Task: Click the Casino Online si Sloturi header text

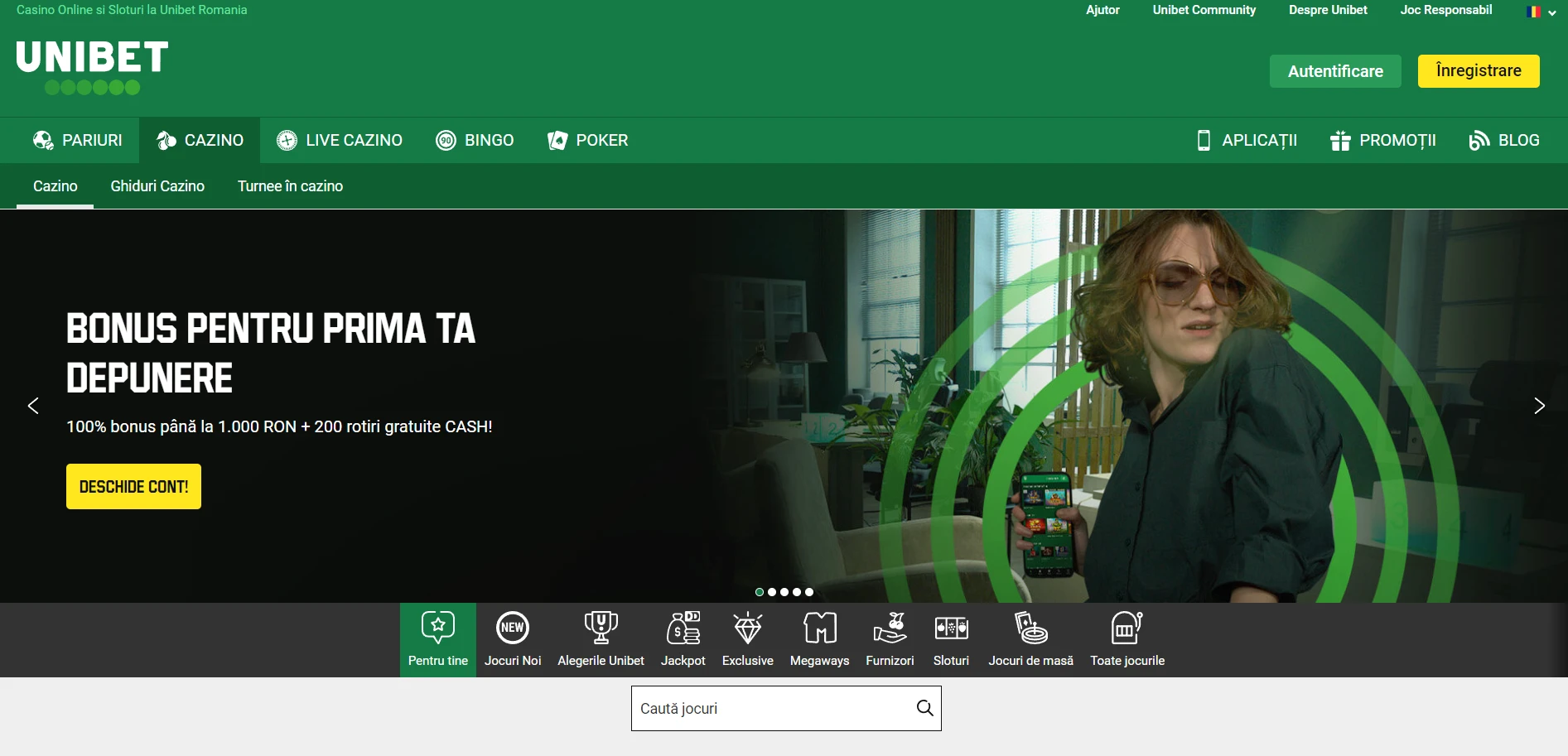Action: [x=132, y=10]
